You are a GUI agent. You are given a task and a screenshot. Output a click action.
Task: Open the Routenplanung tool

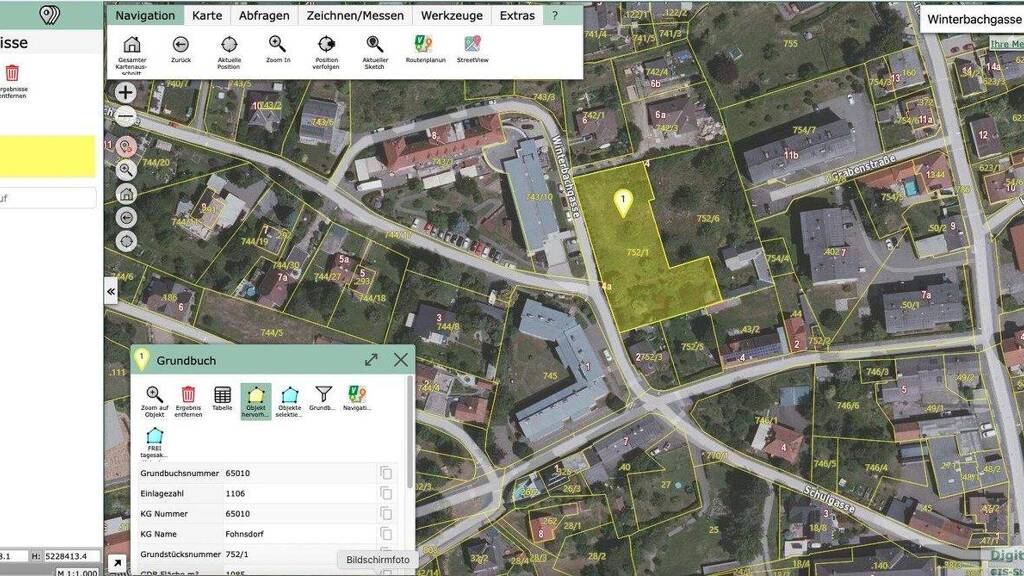(423, 45)
